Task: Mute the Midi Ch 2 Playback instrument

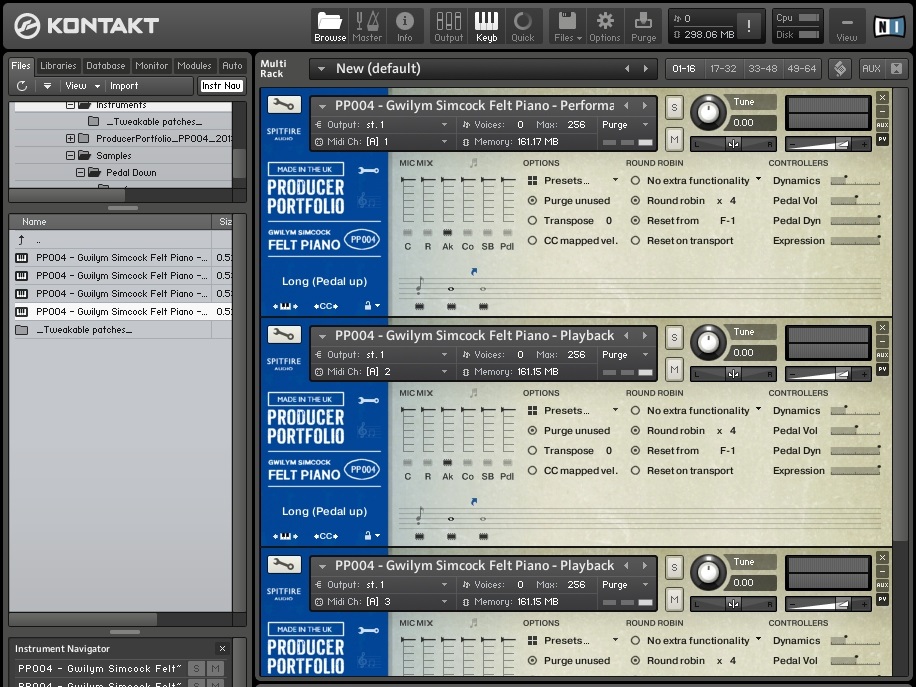Action: pyautogui.click(x=674, y=369)
